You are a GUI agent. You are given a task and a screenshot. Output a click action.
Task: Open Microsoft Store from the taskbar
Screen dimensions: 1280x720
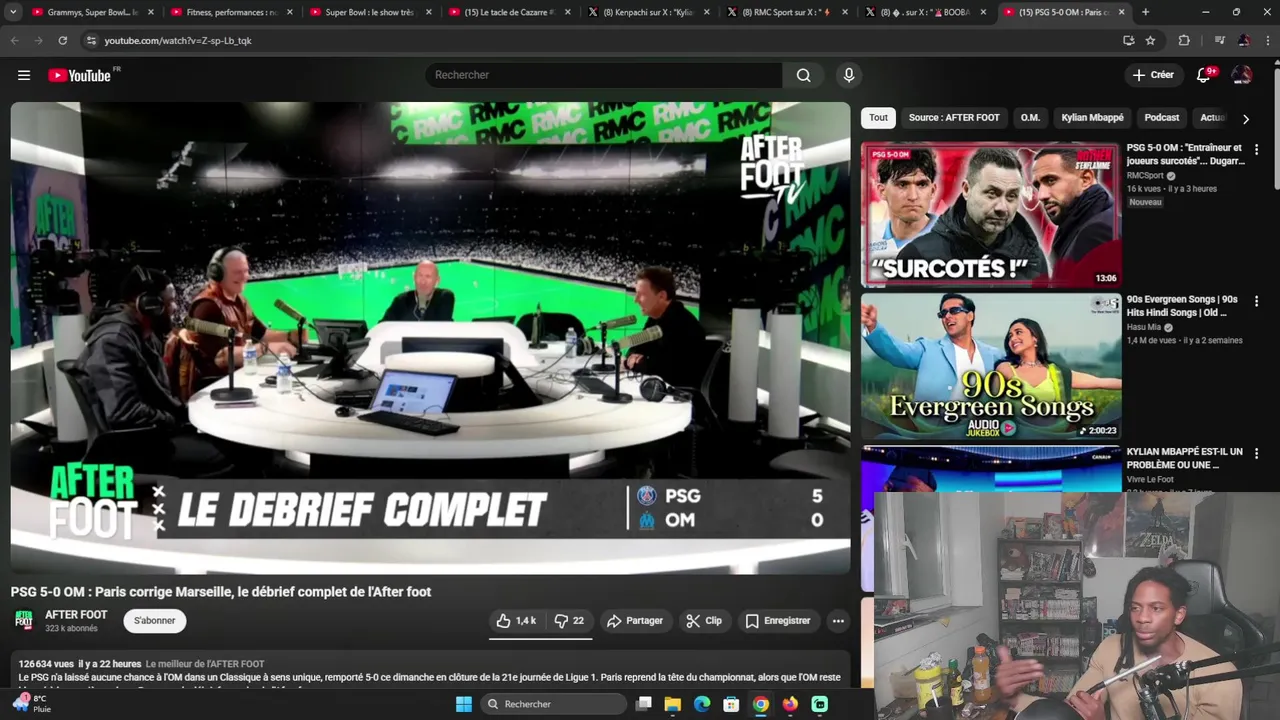tap(731, 704)
